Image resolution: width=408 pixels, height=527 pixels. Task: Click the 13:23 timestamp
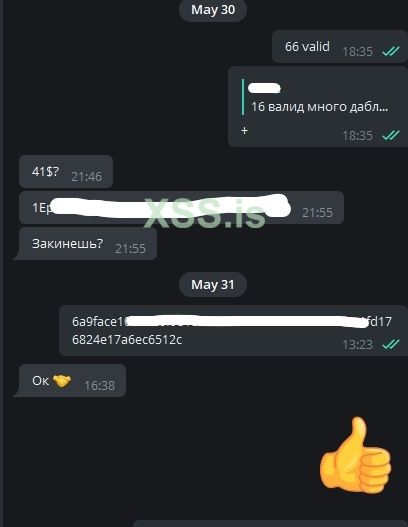click(x=357, y=344)
